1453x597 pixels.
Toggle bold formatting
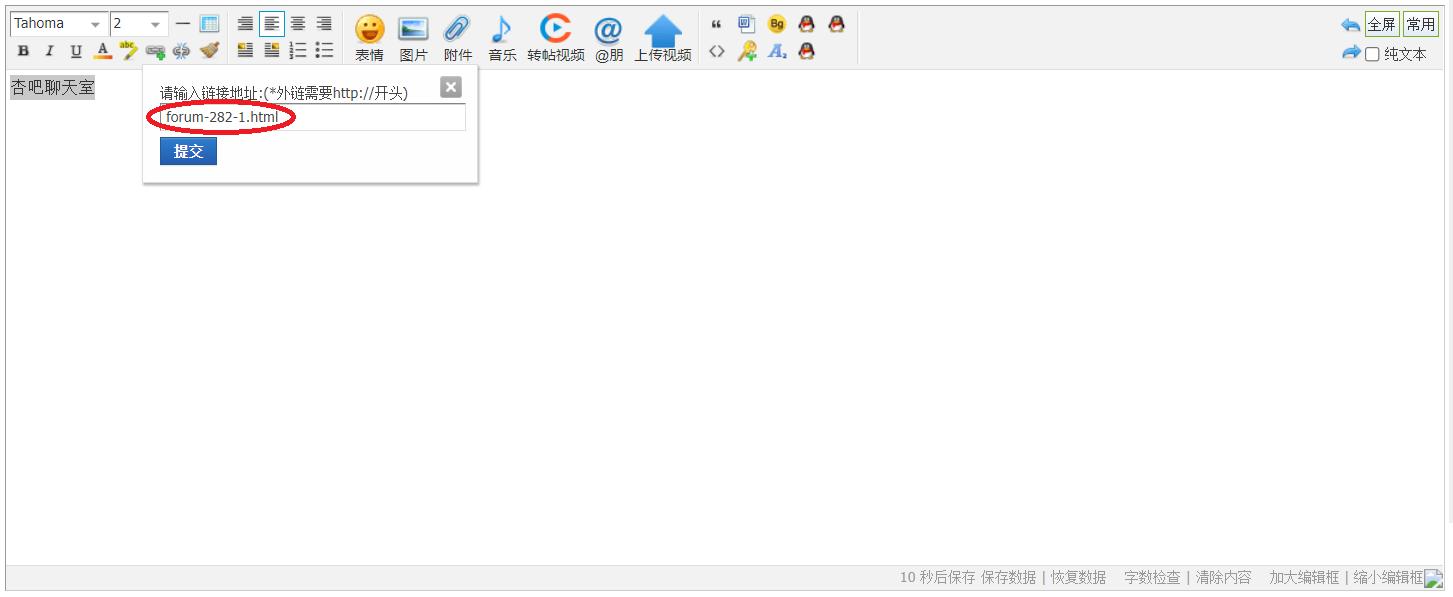[x=23, y=51]
